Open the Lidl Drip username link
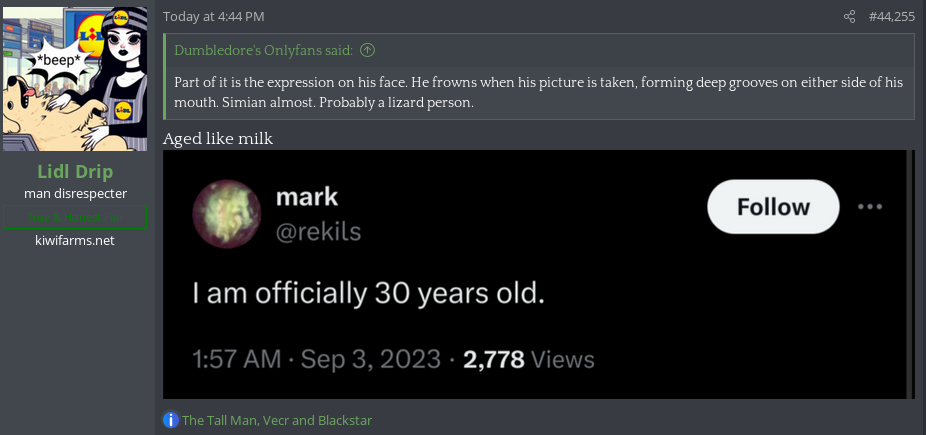The image size is (926, 435). click(75, 171)
